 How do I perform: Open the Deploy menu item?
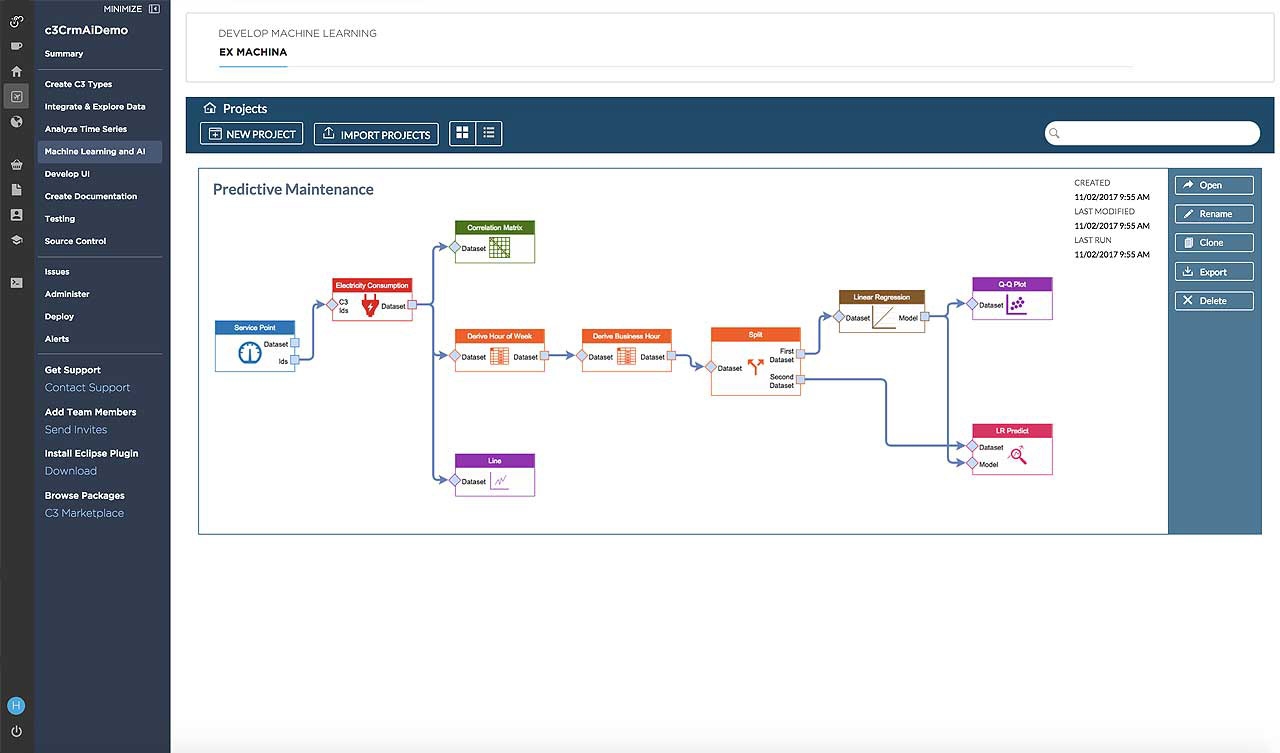[x=59, y=316]
